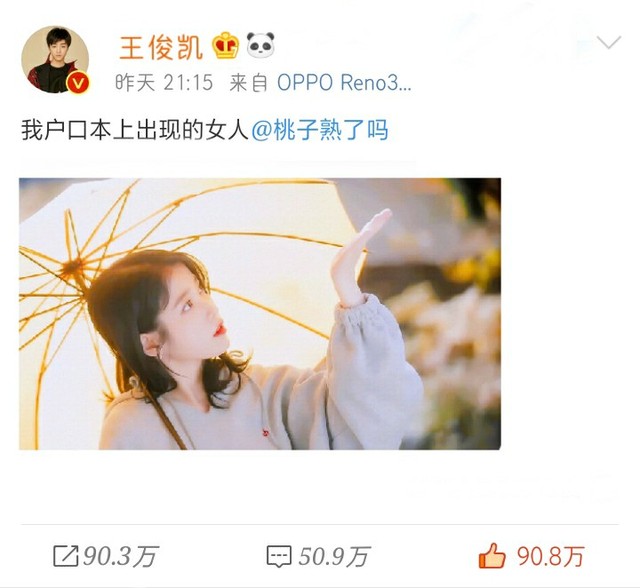
Task: Click the post text 我户口本上出现的女人
Action: point(135,130)
